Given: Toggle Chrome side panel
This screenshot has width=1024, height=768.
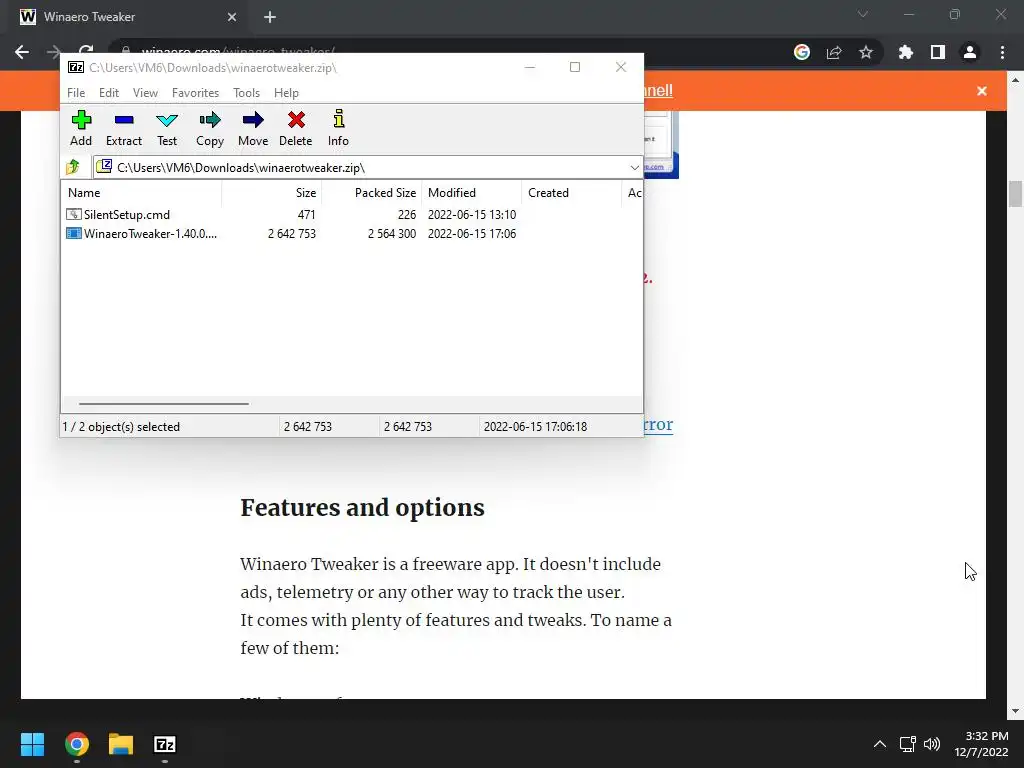Looking at the screenshot, I should [x=938, y=52].
